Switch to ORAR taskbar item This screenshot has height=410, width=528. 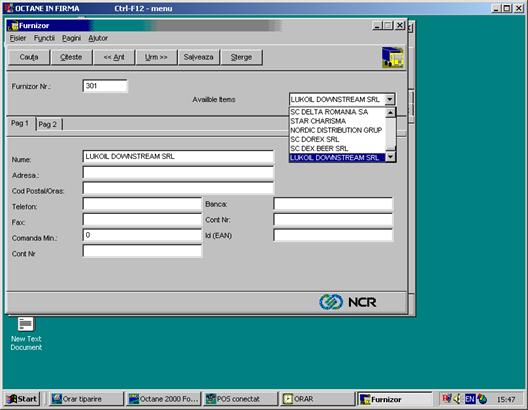(317, 399)
